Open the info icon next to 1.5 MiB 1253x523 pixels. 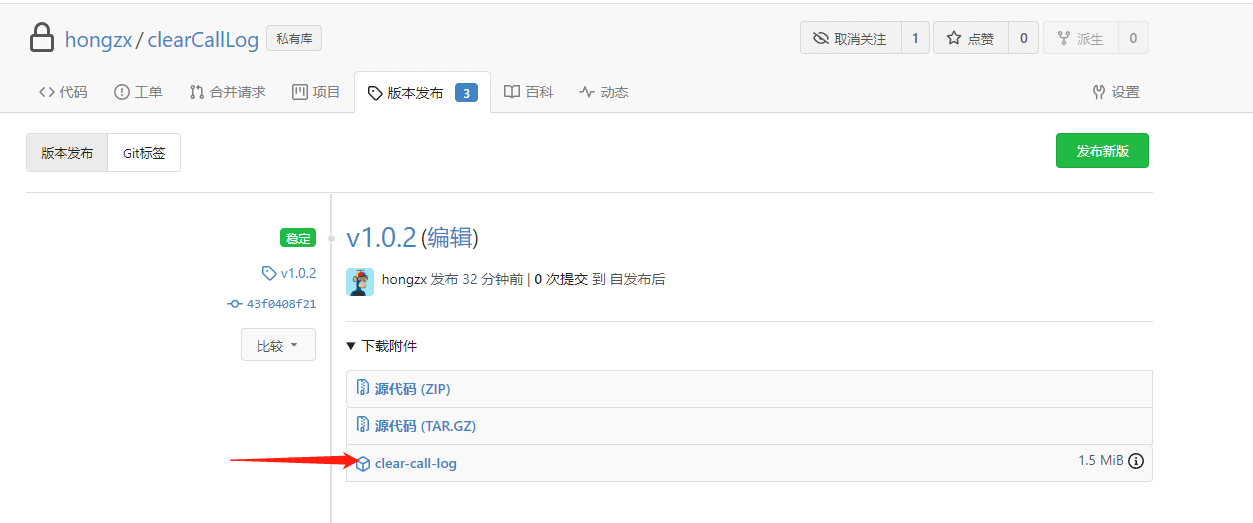pyautogui.click(x=1136, y=462)
